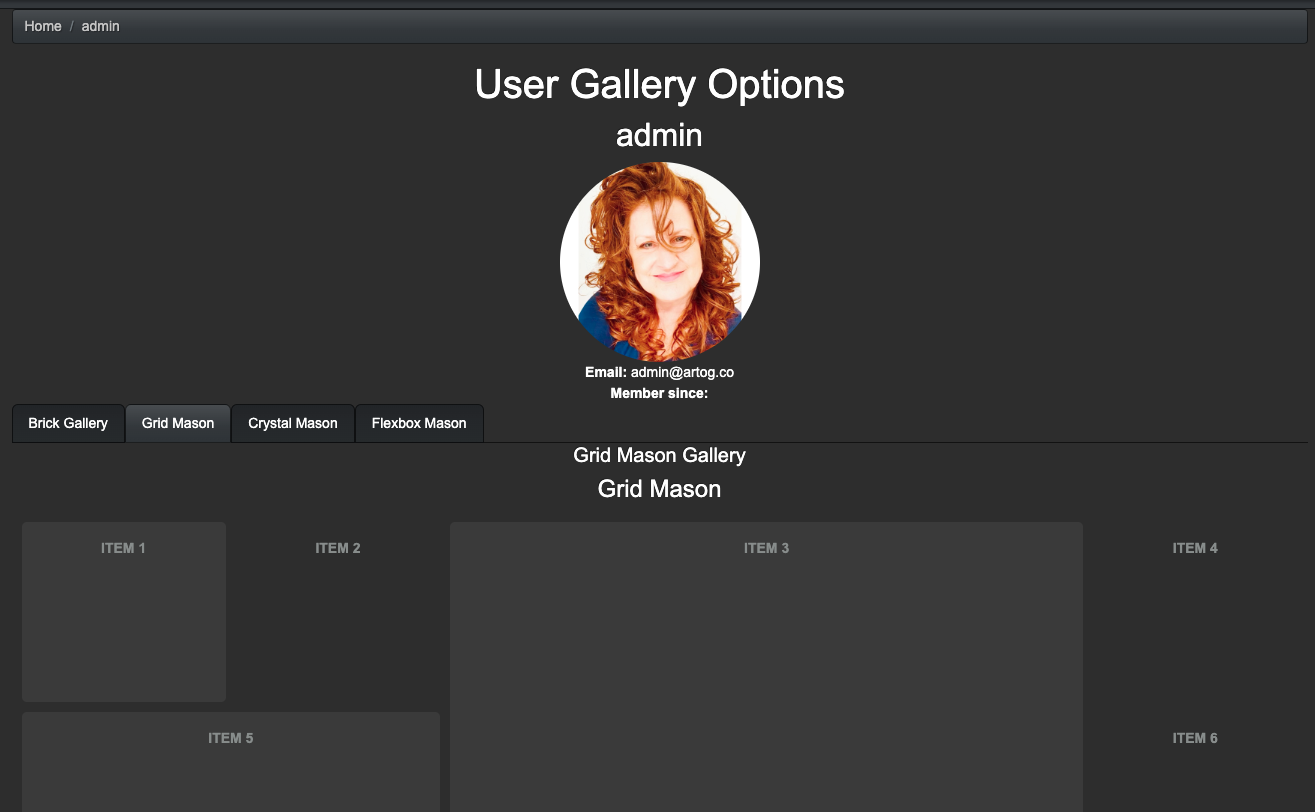Open the Flexbox Mason tab
The height and width of the screenshot is (812, 1315).
(419, 423)
